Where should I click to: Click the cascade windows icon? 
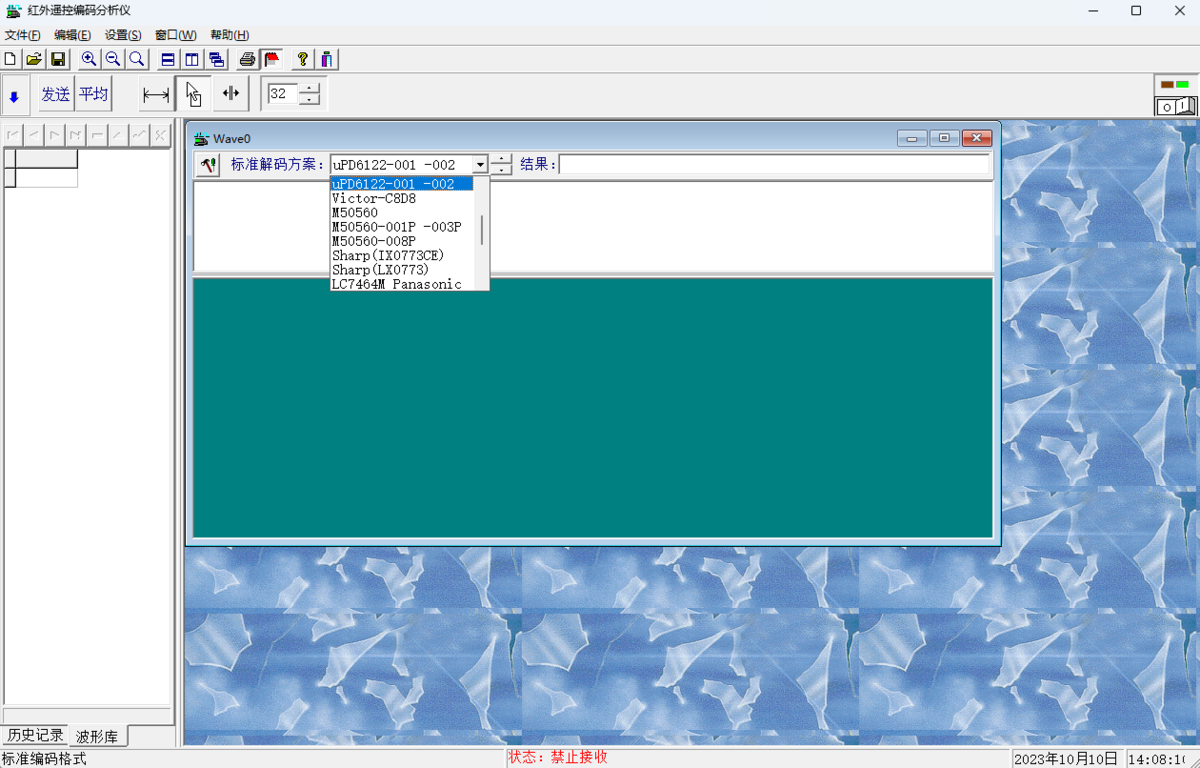click(x=216, y=59)
